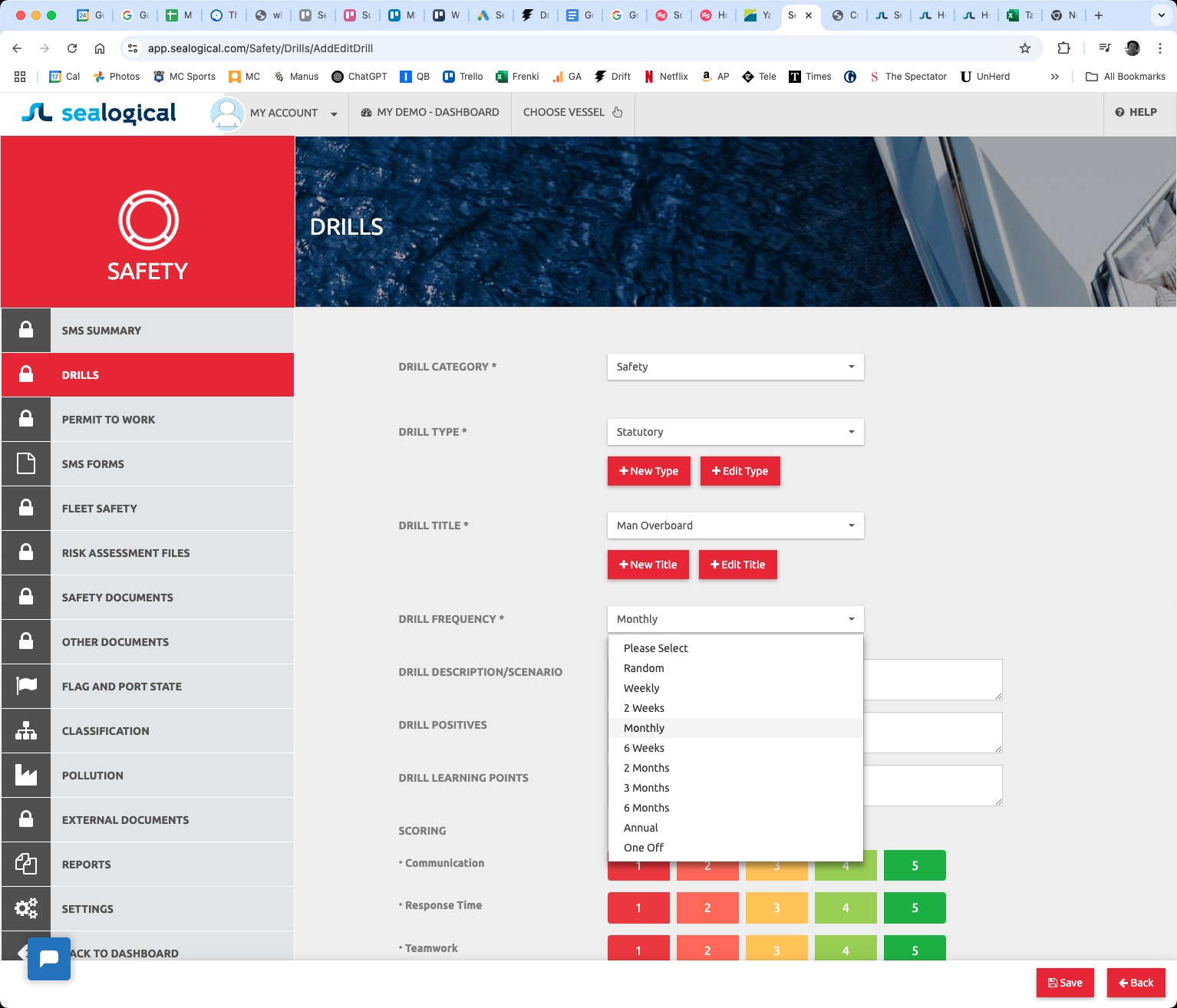This screenshot has height=1008, width=1177.
Task: Click the SMS Summary lock icon
Action: point(26,330)
